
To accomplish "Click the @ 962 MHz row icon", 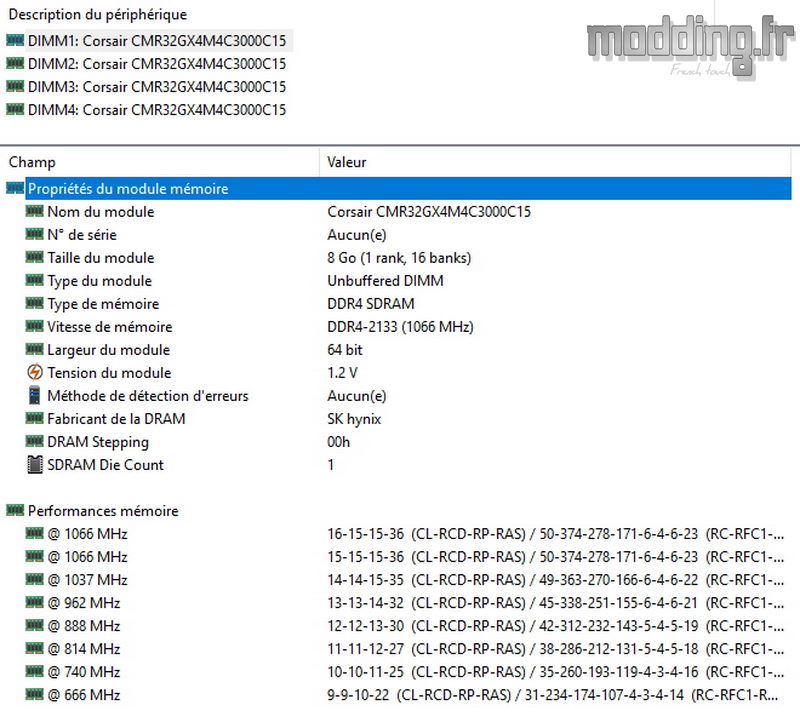I will point(34,602).
